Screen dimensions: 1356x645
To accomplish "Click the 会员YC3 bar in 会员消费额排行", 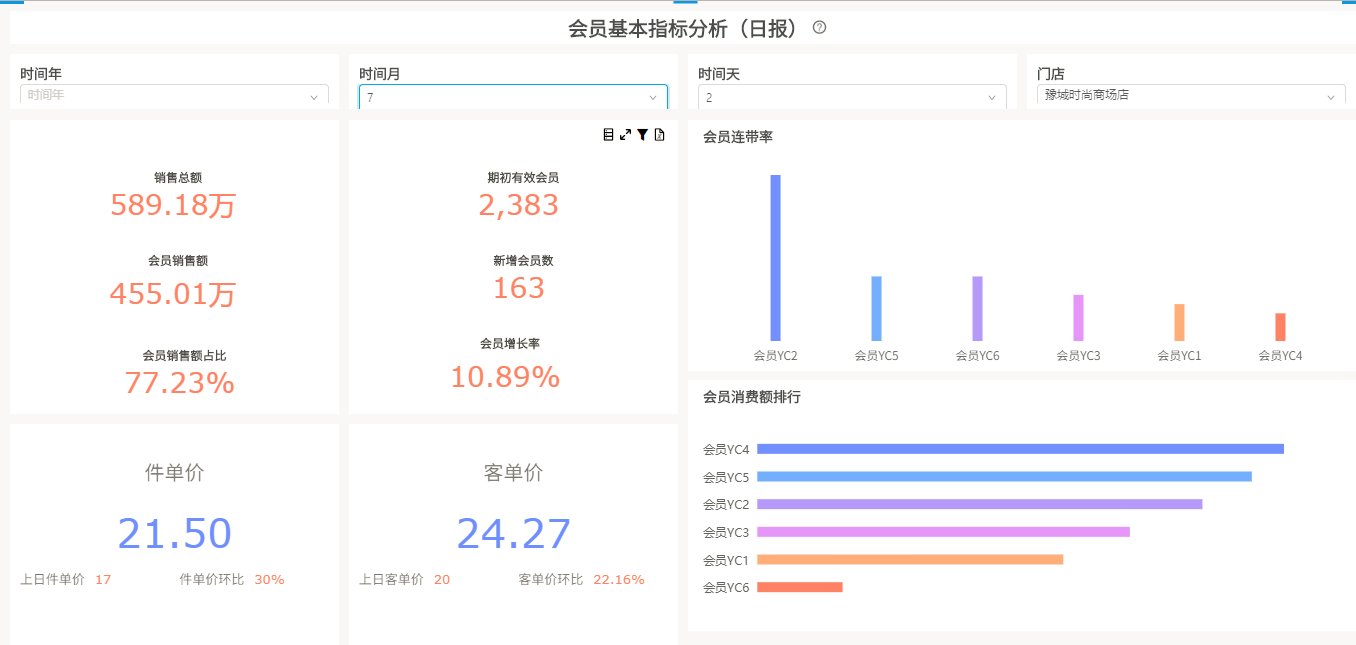I will tap(943, 532).
